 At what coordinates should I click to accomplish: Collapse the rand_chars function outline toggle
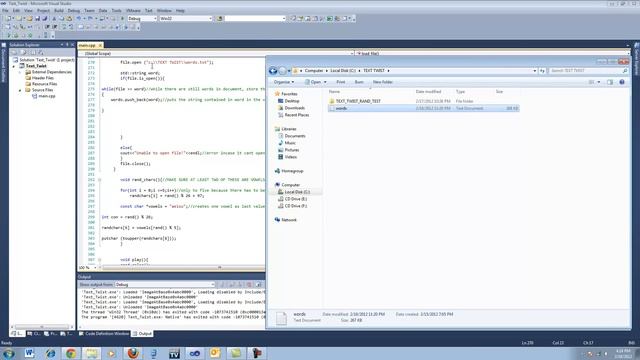(x=99, y=180)
